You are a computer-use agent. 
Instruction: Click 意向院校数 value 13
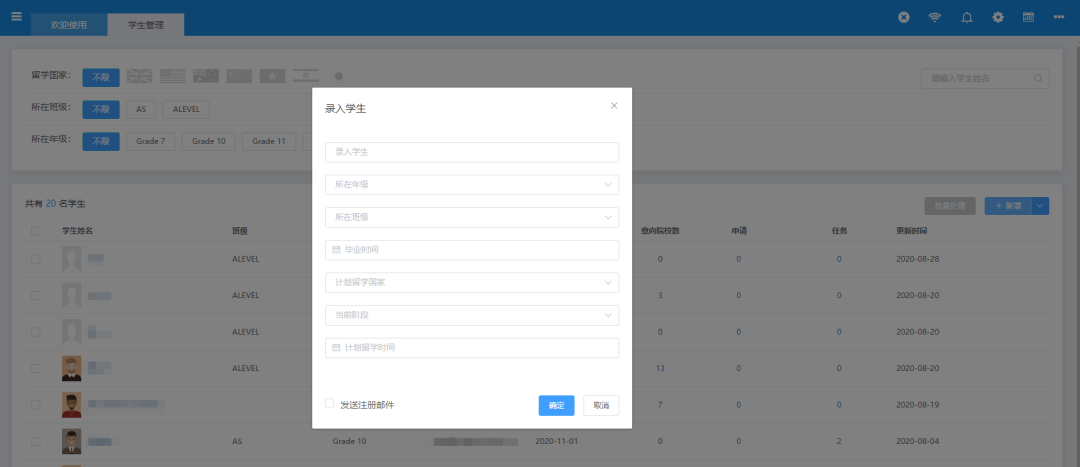[x=660, y=369]
